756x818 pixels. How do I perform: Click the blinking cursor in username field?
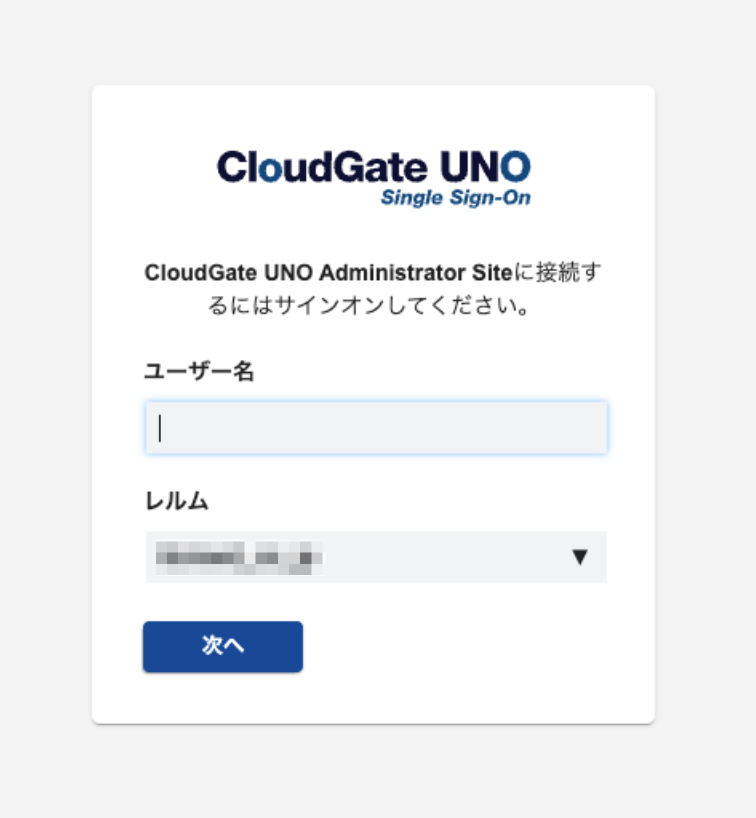160,428
